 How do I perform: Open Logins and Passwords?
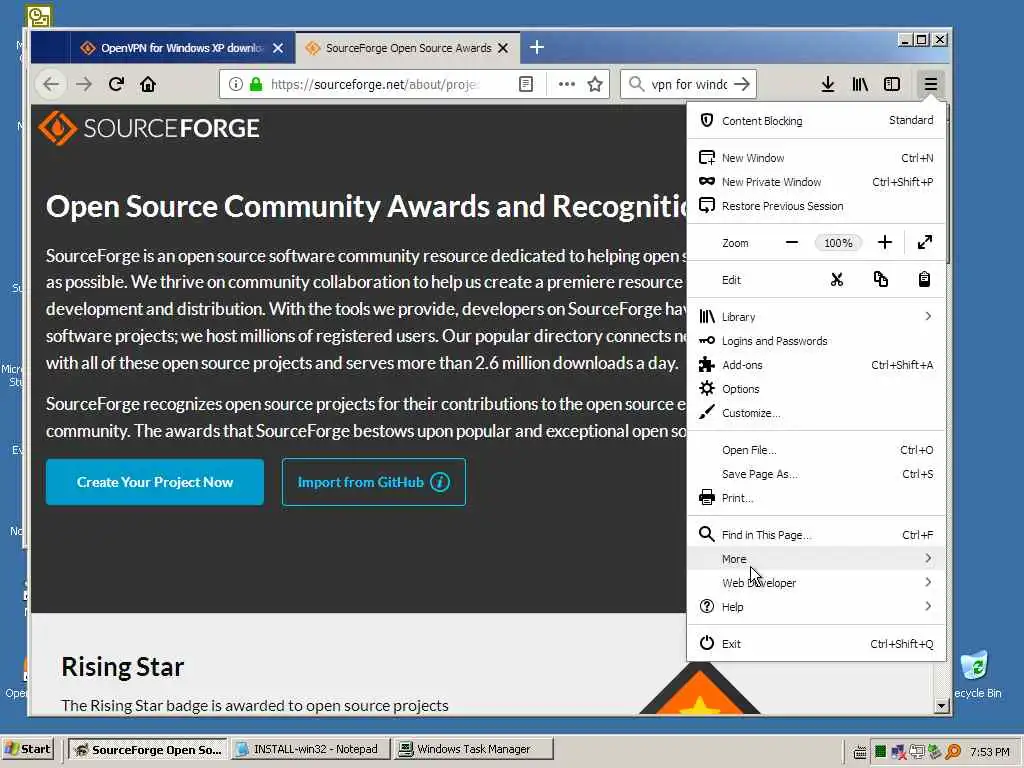pyautogui.click(x=816, y=341)
